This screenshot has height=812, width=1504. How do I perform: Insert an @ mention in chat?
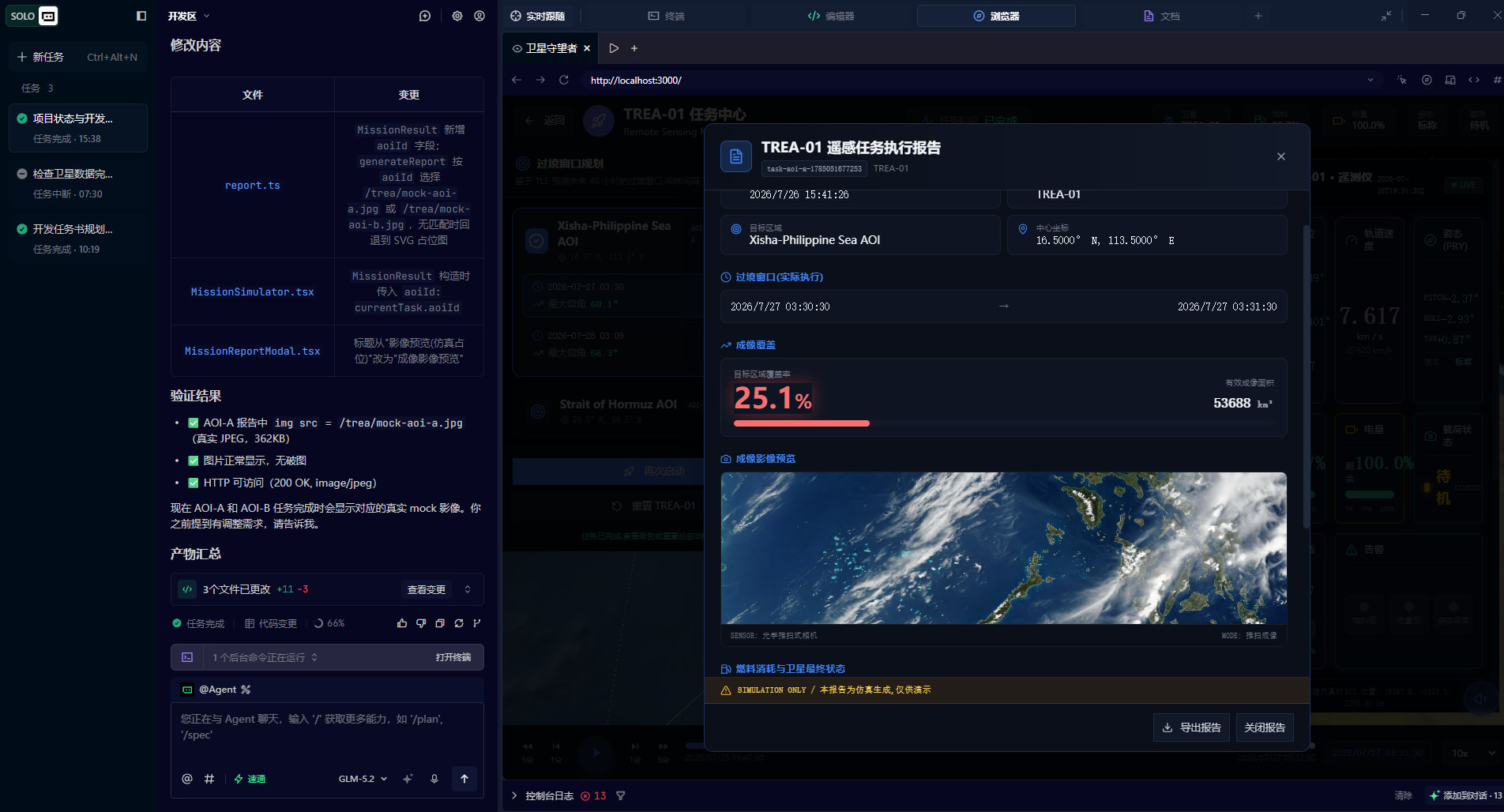tap(187, 779)
